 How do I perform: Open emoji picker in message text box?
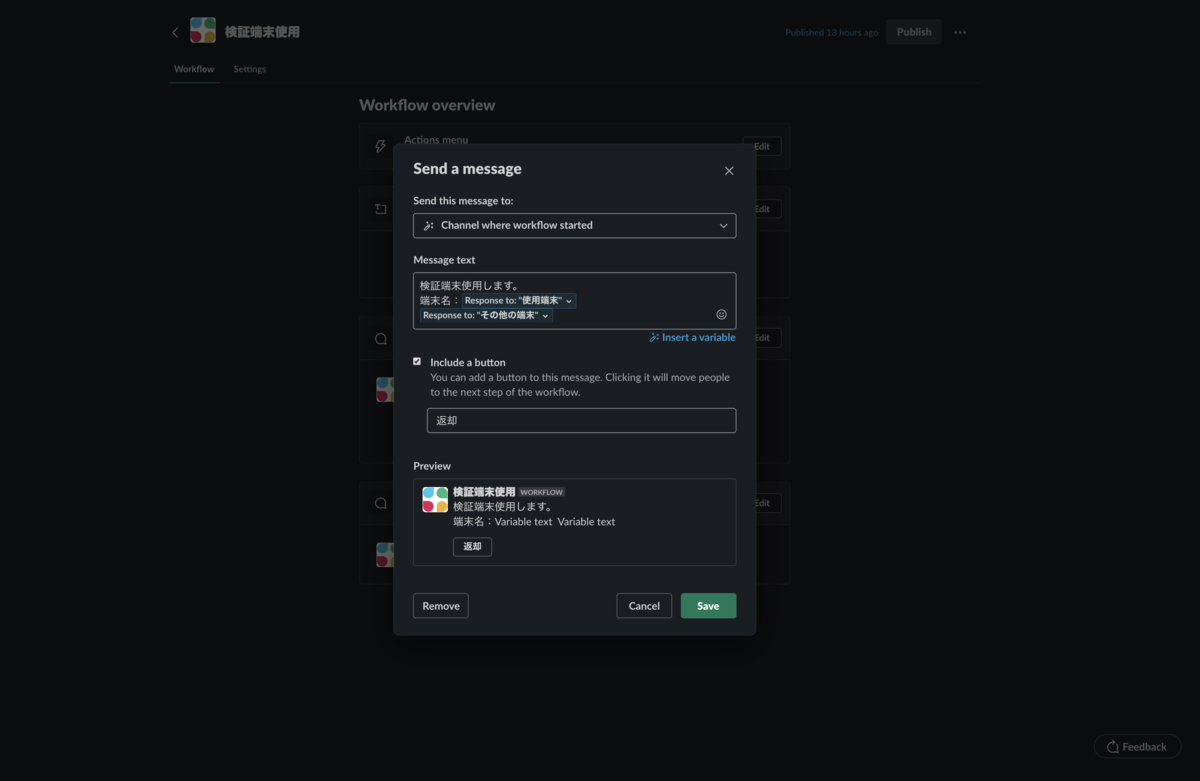(x=721, y=314)
